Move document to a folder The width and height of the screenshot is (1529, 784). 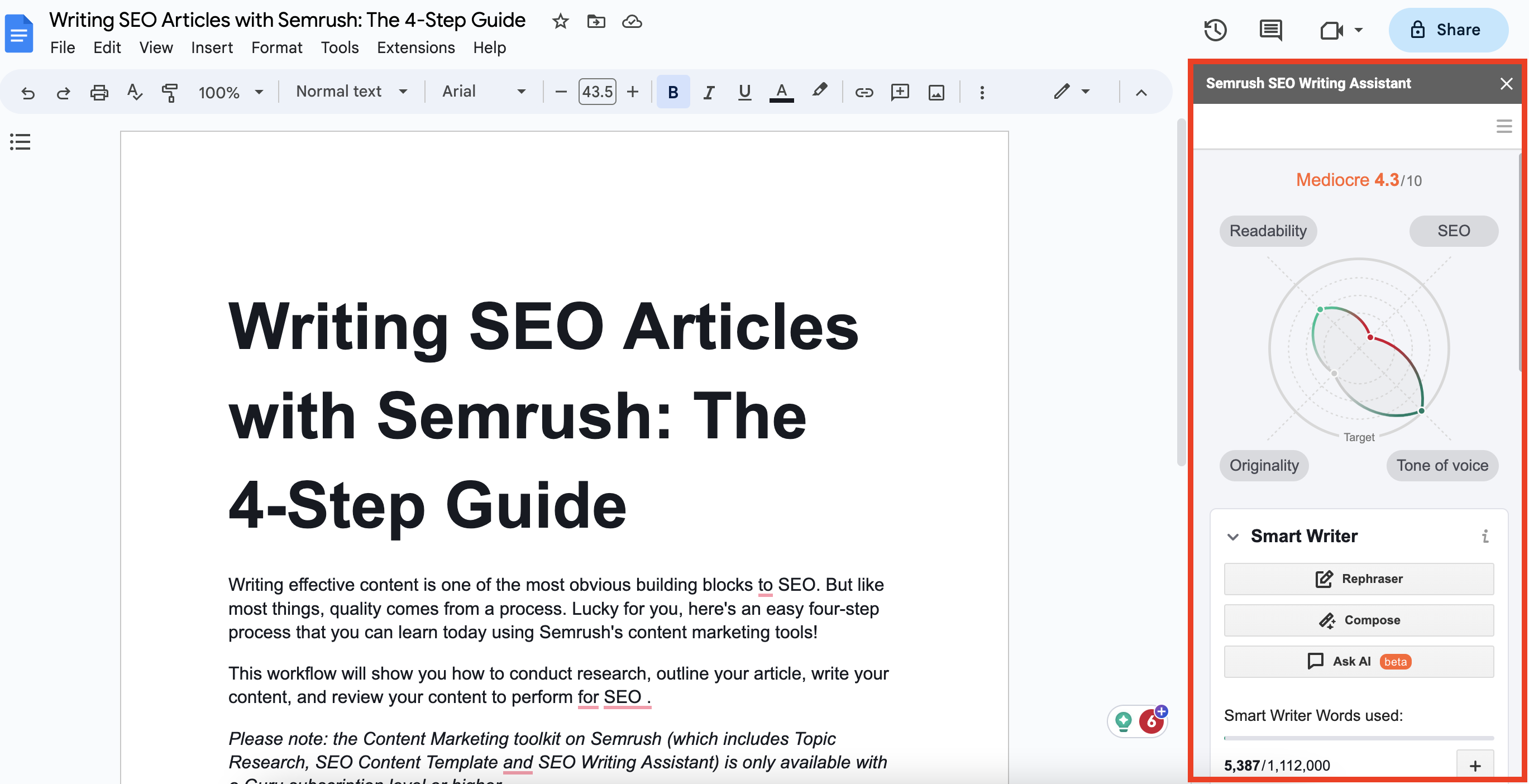(596, 22)
